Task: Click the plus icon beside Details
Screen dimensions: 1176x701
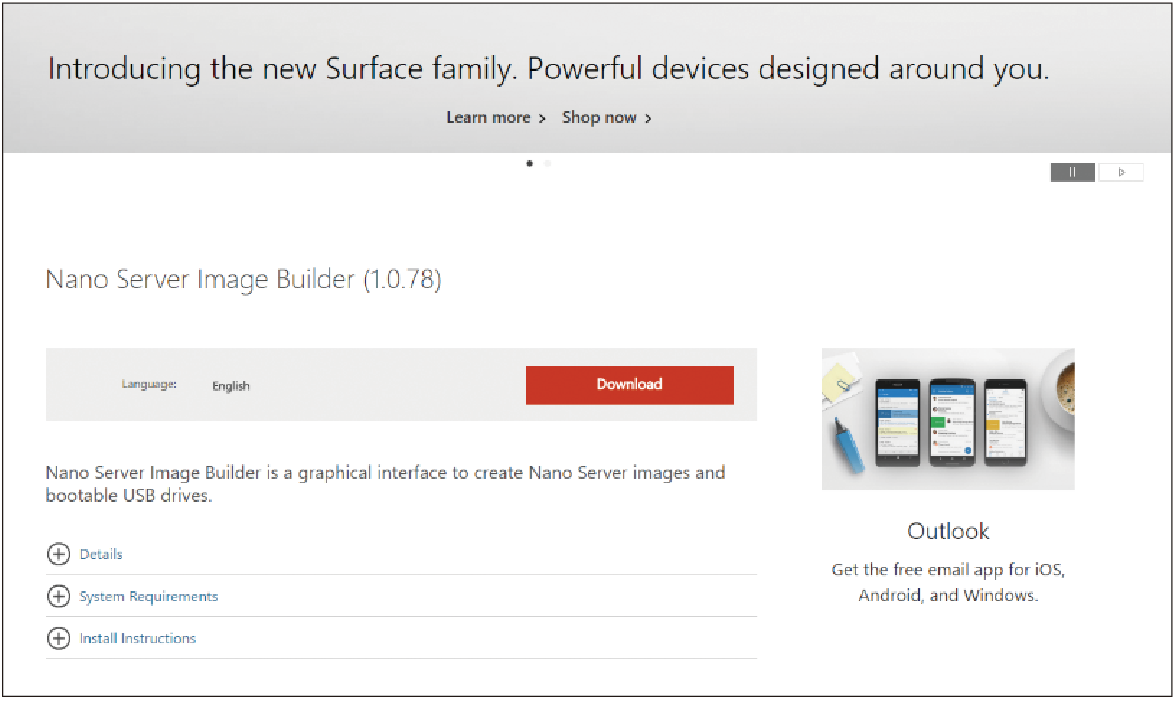Action: (x=58, y=554)
